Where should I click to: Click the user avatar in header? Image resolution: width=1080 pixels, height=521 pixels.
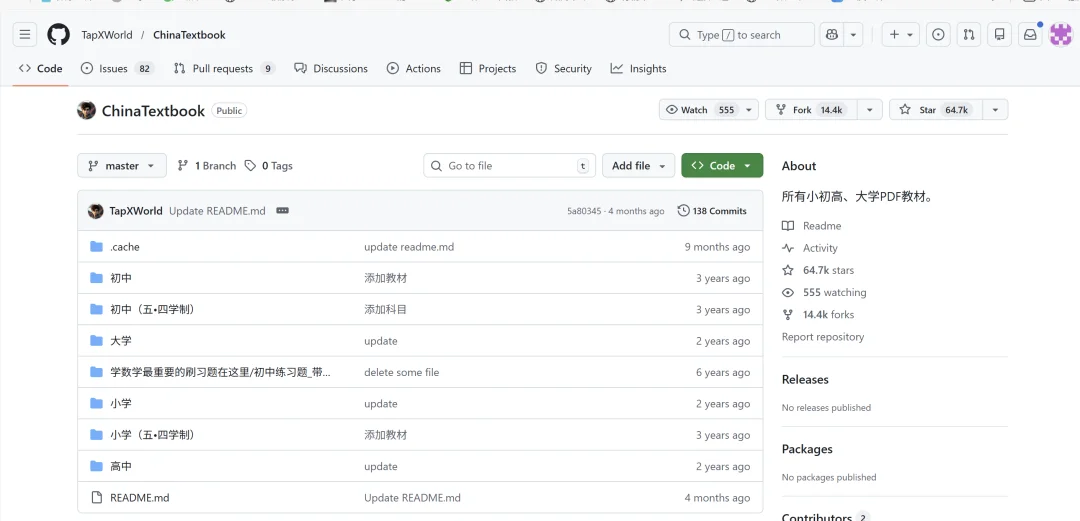[1060, 35]
